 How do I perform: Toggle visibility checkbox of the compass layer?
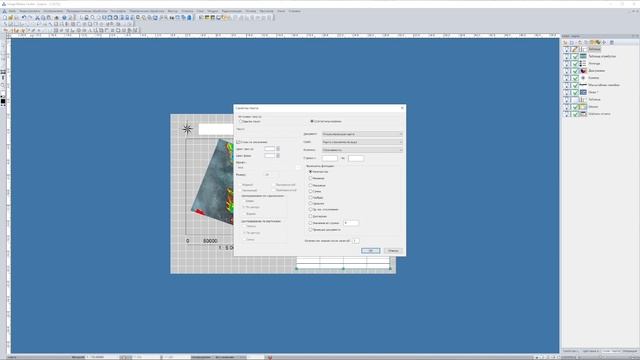pos(575,78)
